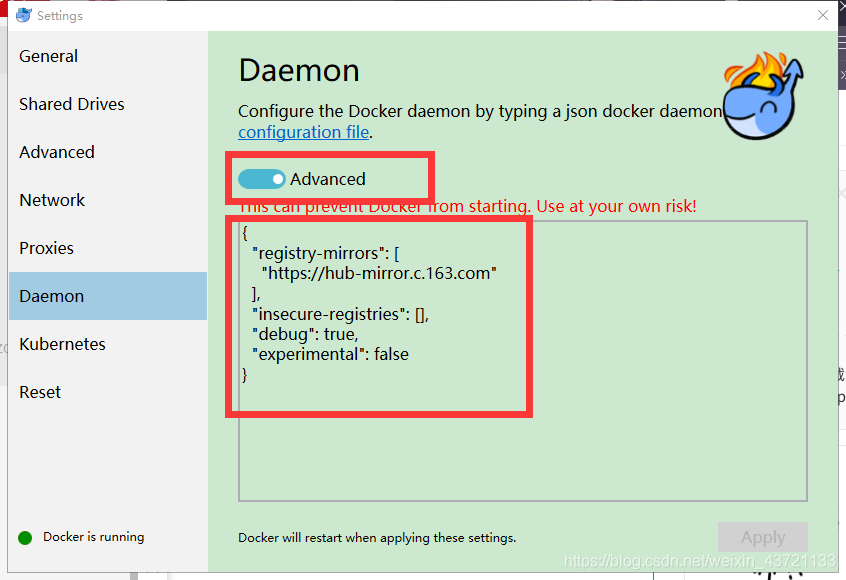This screenshot has width=846, height=580.
Task: Click the green Docker running status indicator
Action: click(25, 538)
